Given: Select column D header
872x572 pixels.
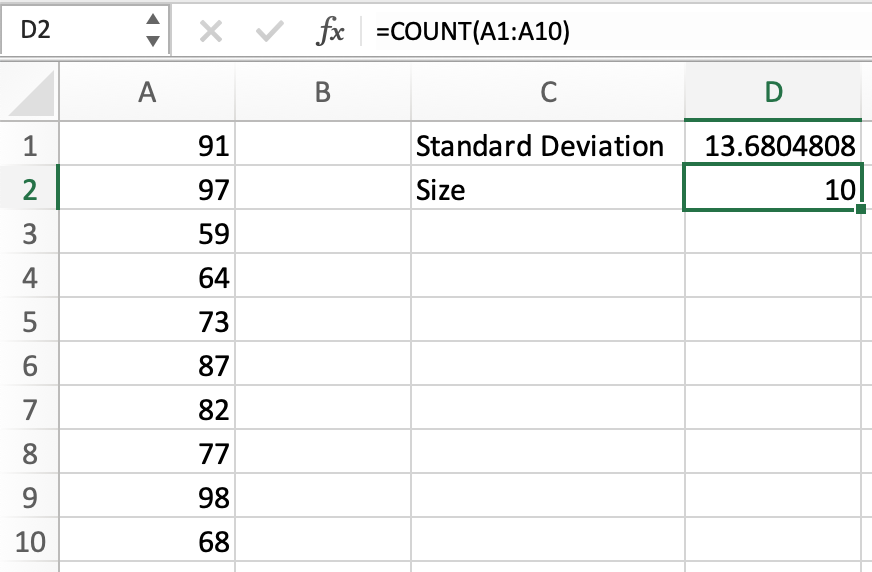Looking at the screenshot, I should [x=773, y=92].
